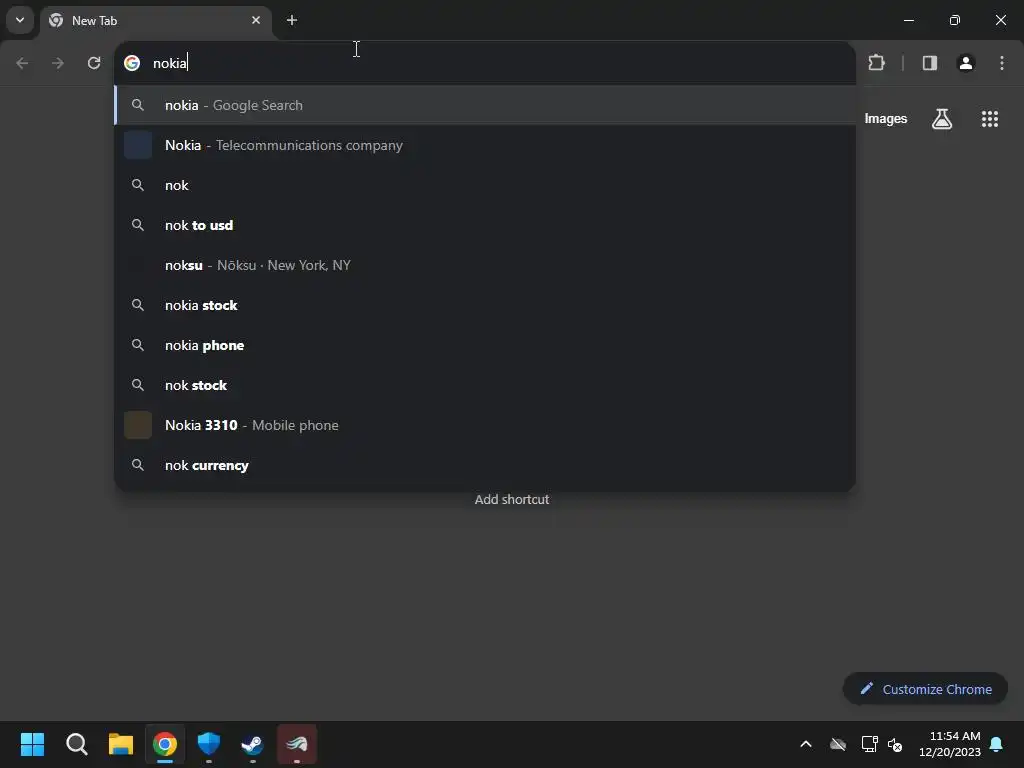Select the 'nokia stock' suggestion

coord(485,305)
